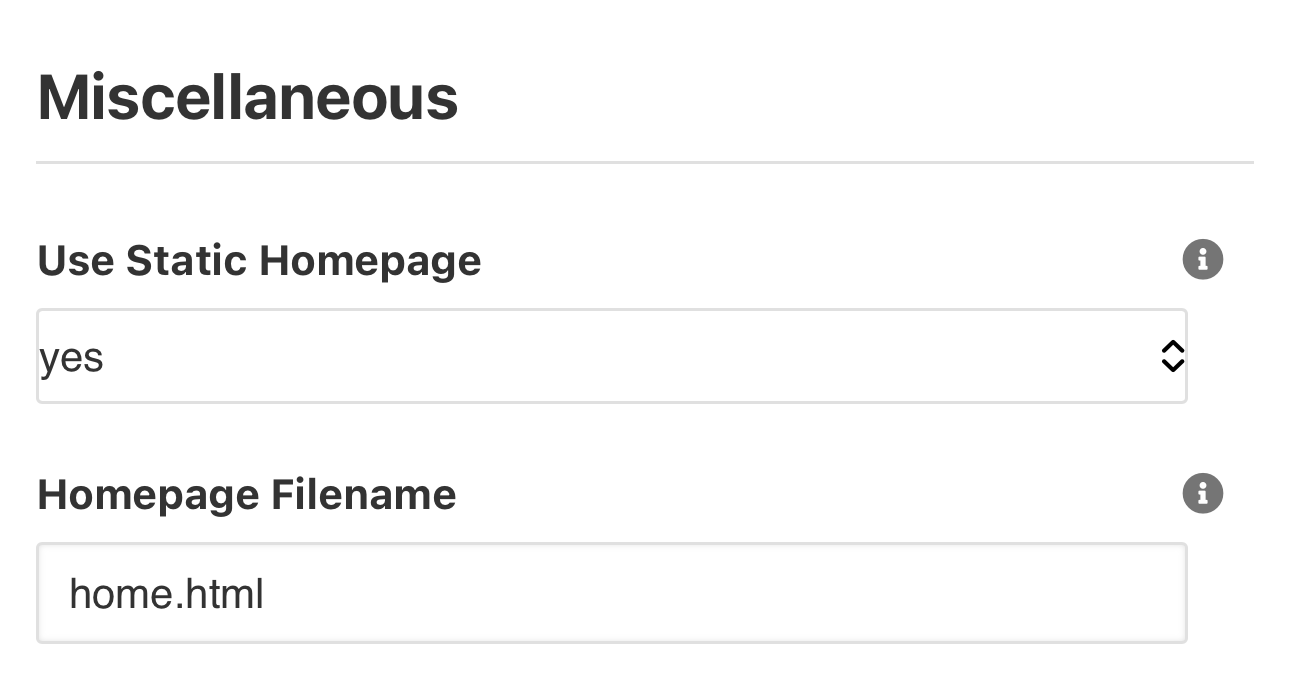The height and width of the screenshot is (683, 1290).
Task: Click on the 'home.html' text in the field
Action: pyautogui.click(x=166, y=594)
